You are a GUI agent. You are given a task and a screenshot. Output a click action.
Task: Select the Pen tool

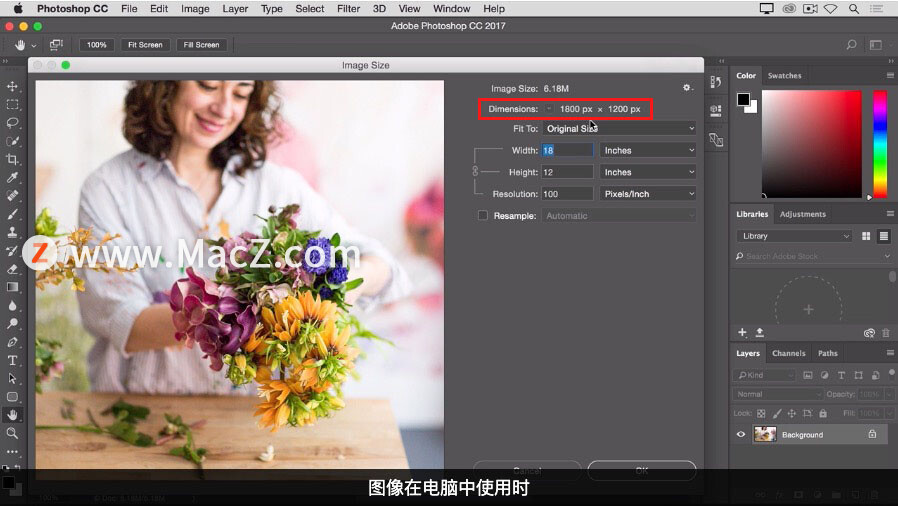[x=12, y=342]
